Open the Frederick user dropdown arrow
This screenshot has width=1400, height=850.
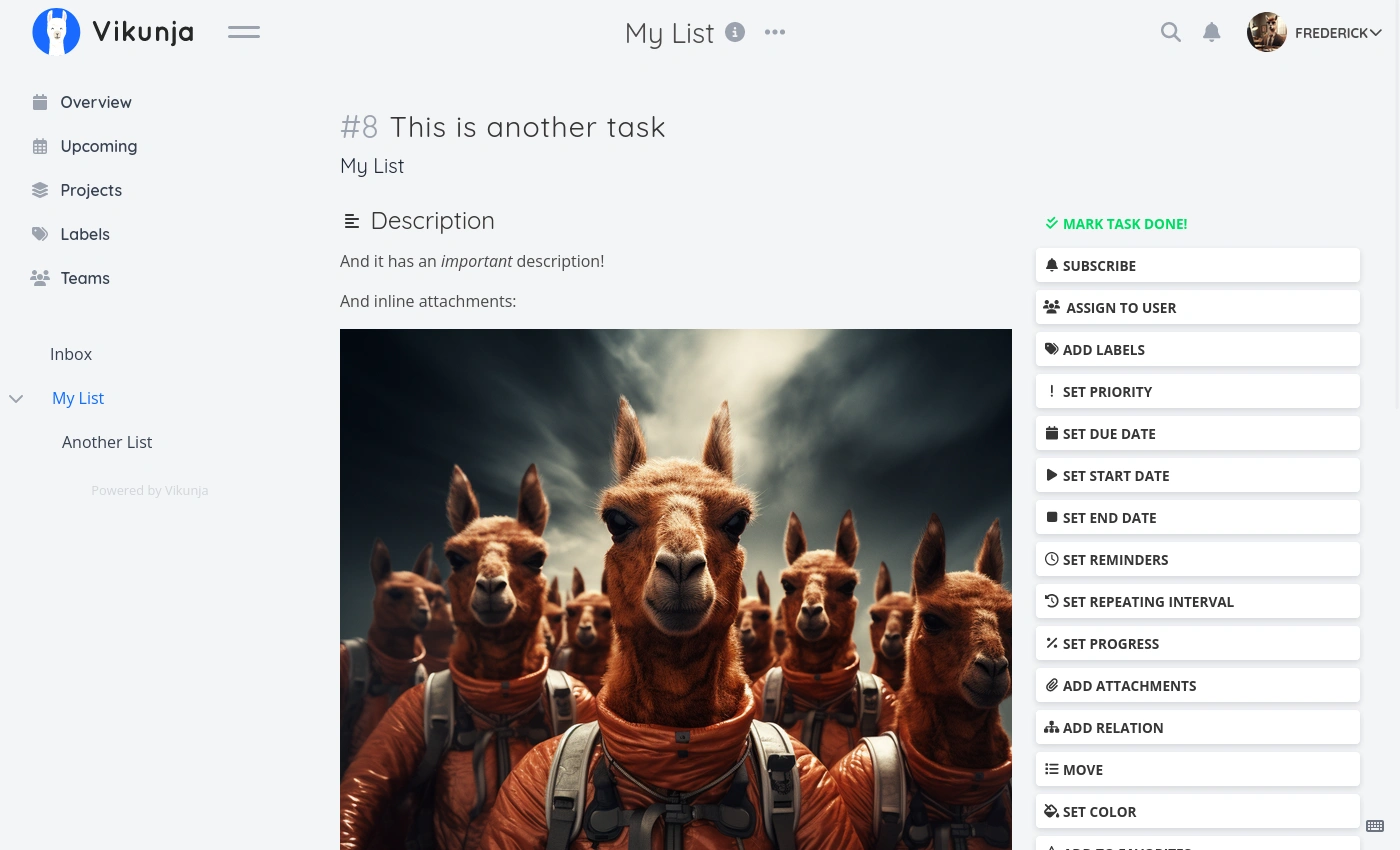(x=1376, y=33)
